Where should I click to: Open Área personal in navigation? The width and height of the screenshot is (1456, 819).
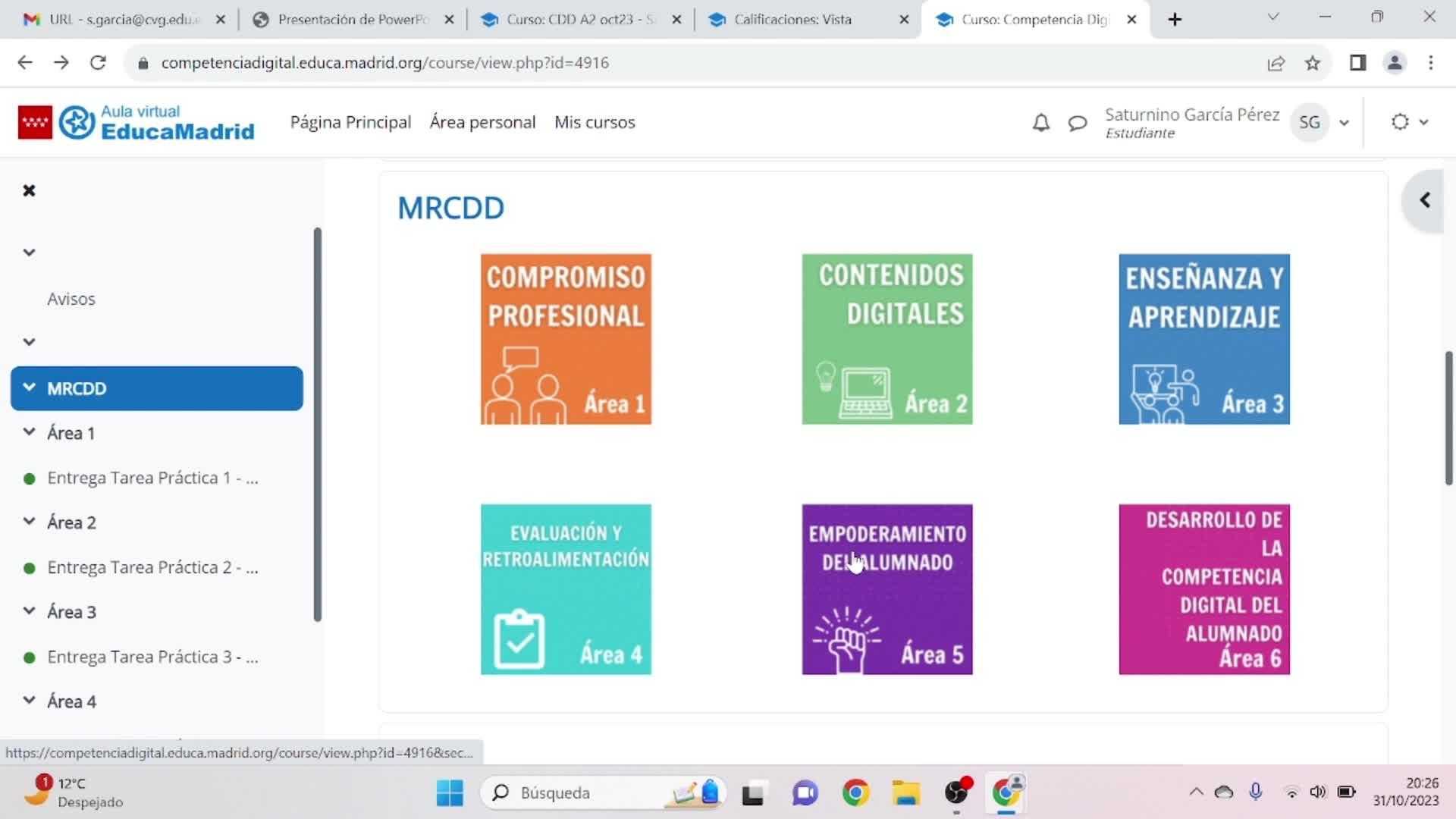pyautogui.click(x=482, y=122)
